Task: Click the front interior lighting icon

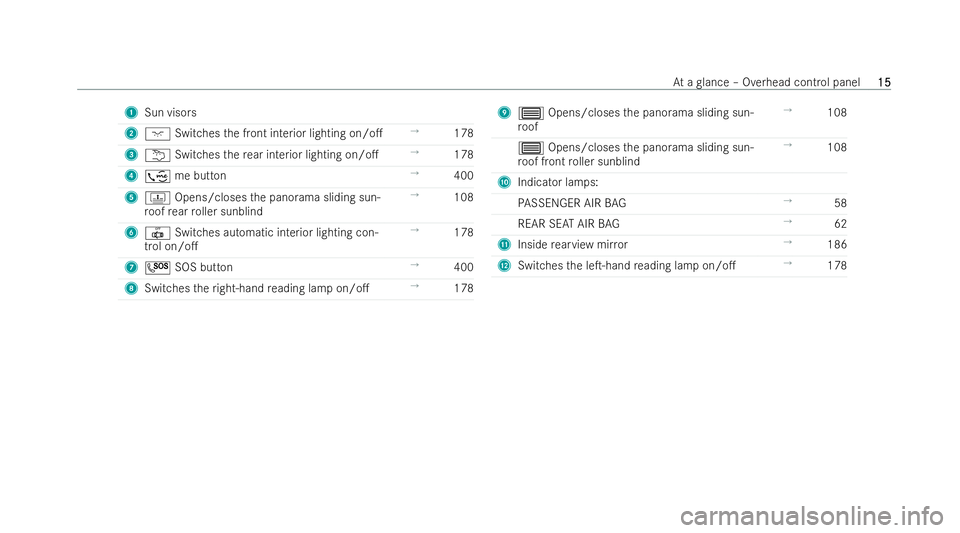Action: 157,134
